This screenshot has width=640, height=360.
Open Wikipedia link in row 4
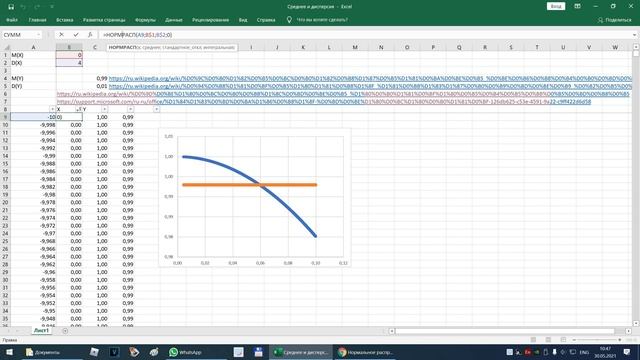370,78
